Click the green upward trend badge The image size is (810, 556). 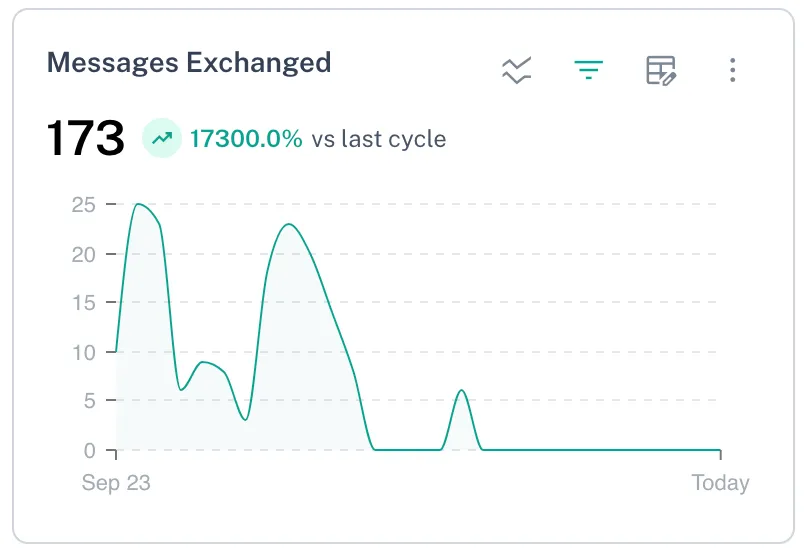pyautogui.click(x=162, y=139)
